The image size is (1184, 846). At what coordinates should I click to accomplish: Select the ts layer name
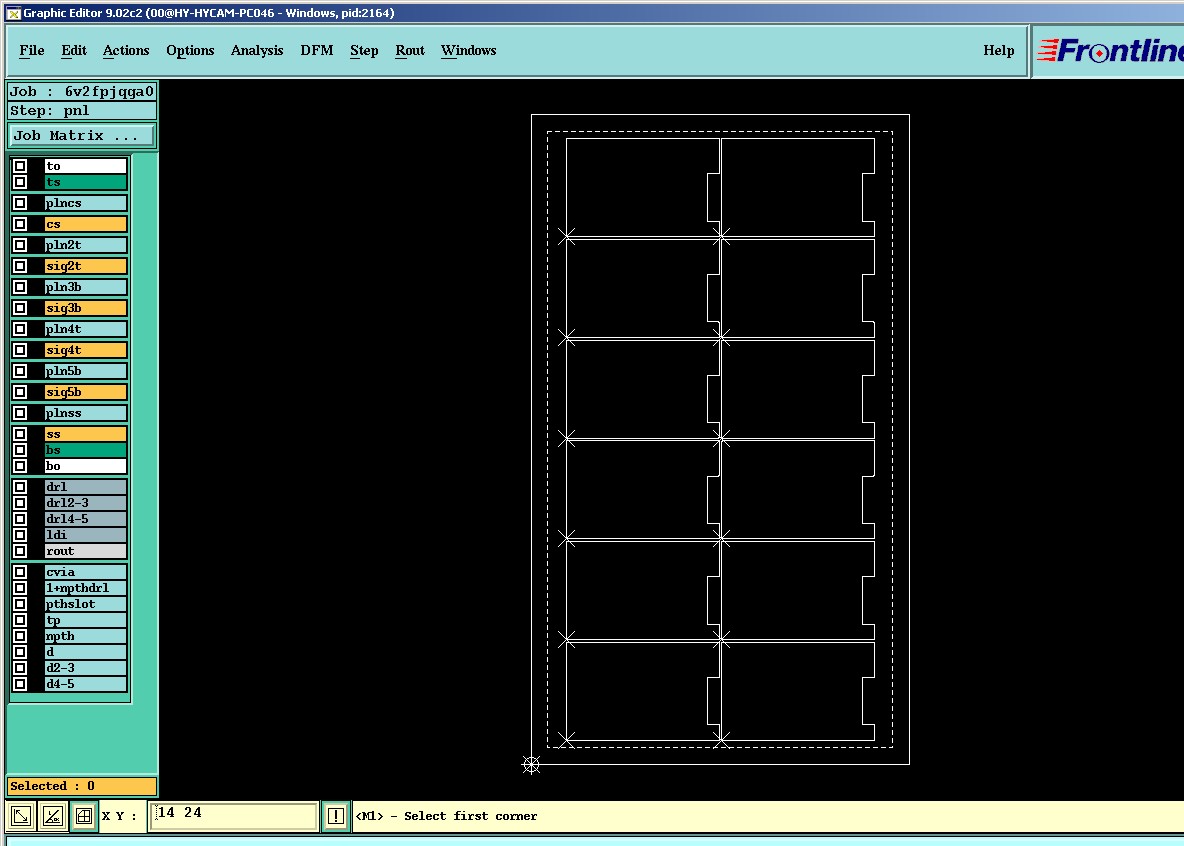tap(85, 182)
